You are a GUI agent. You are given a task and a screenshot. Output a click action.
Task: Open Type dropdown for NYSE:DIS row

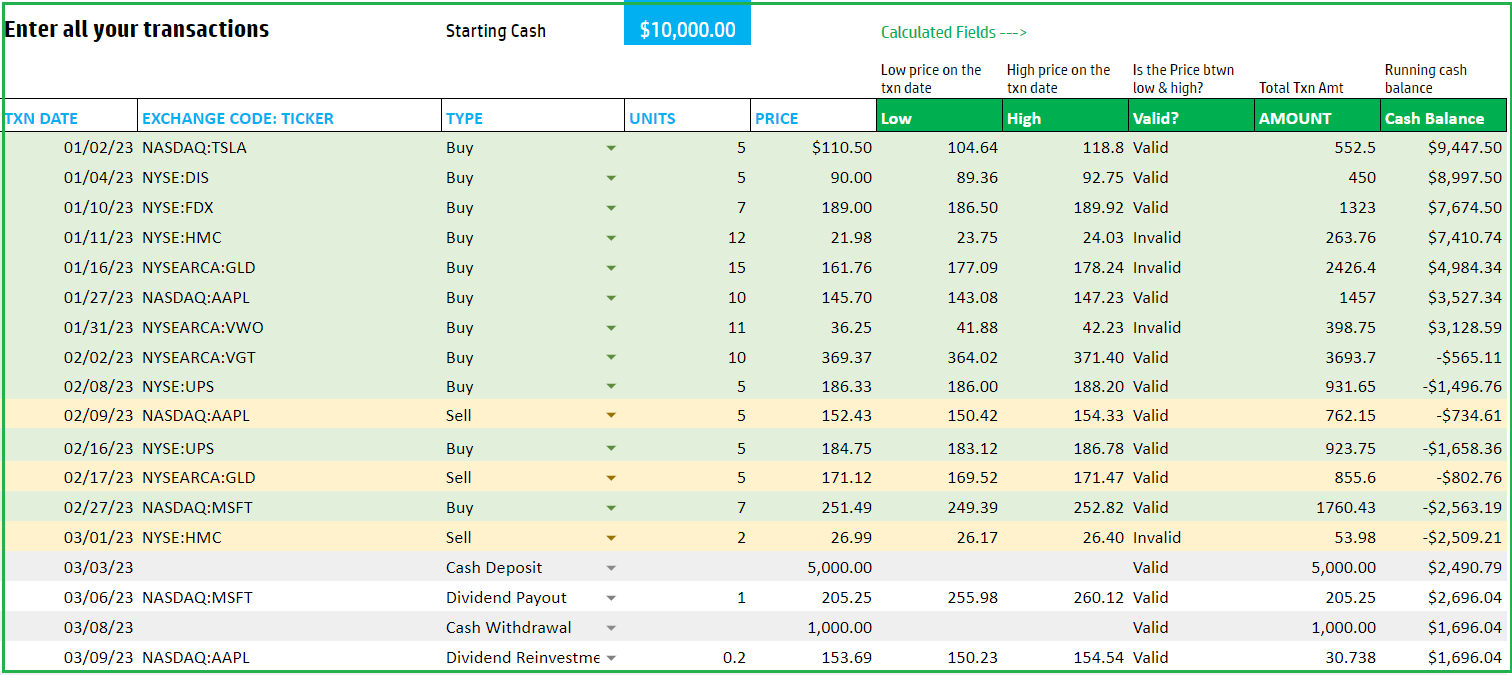[611, 178]
